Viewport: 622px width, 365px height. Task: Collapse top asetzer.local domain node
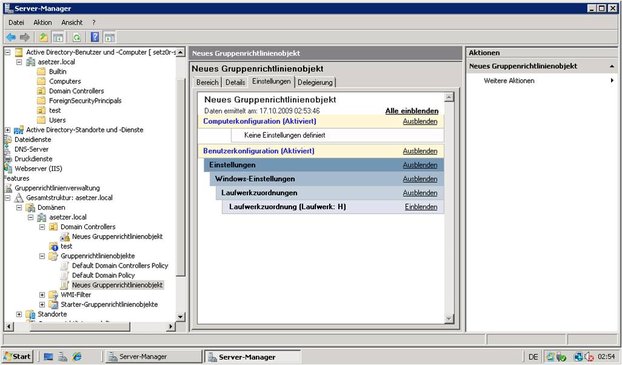click(x=19, y=62)
